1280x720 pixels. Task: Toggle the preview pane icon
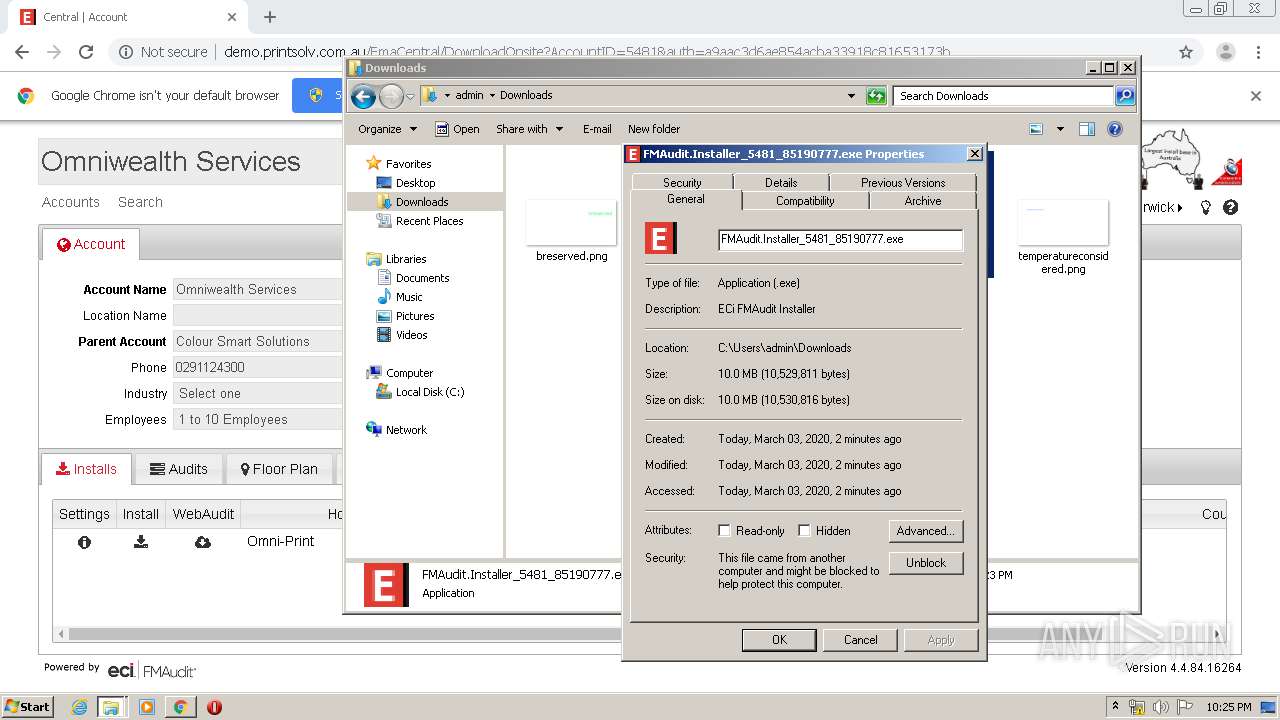(1087, 129)
